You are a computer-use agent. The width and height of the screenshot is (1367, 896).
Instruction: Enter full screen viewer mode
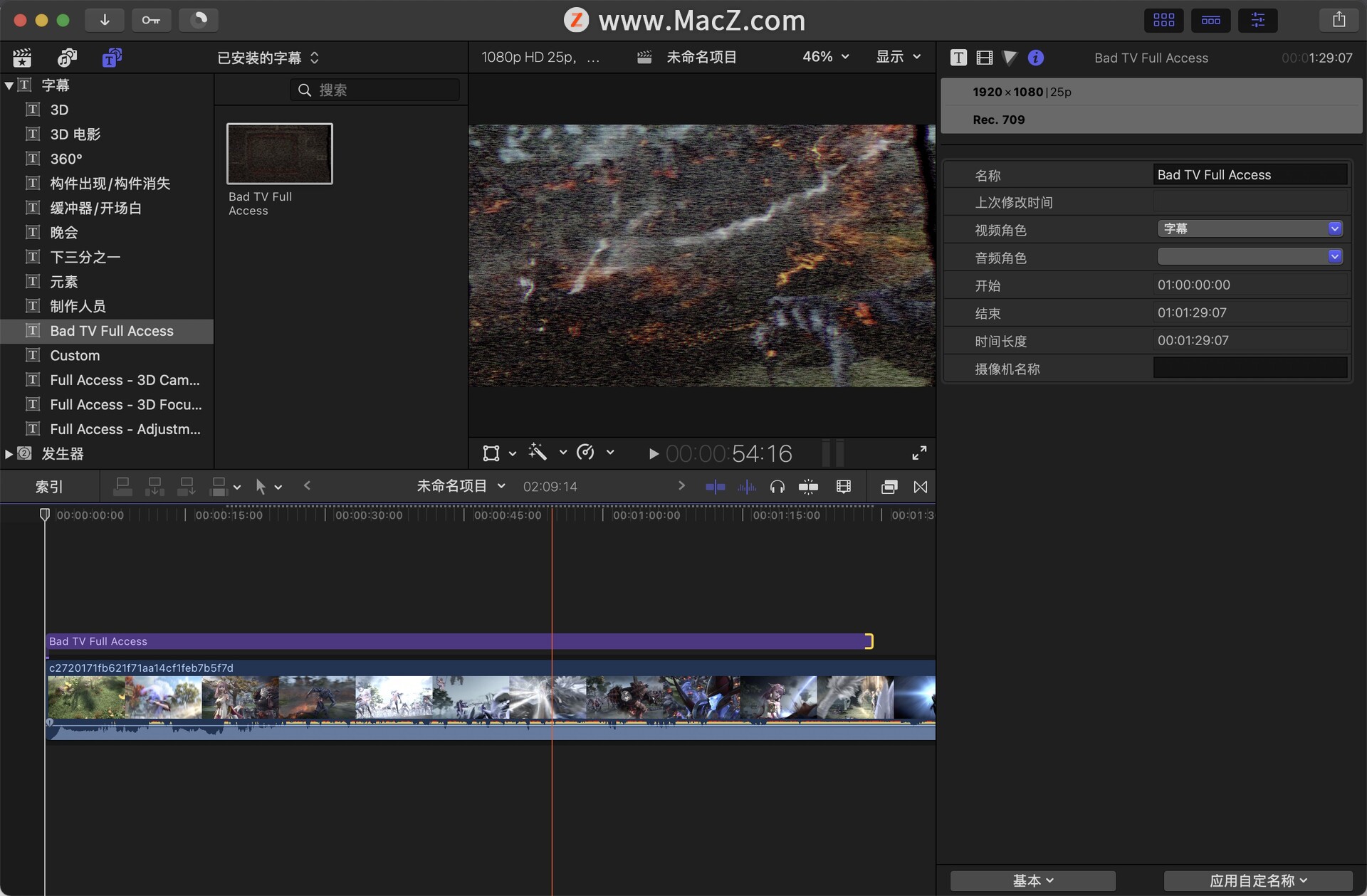(x=919, y=453)
